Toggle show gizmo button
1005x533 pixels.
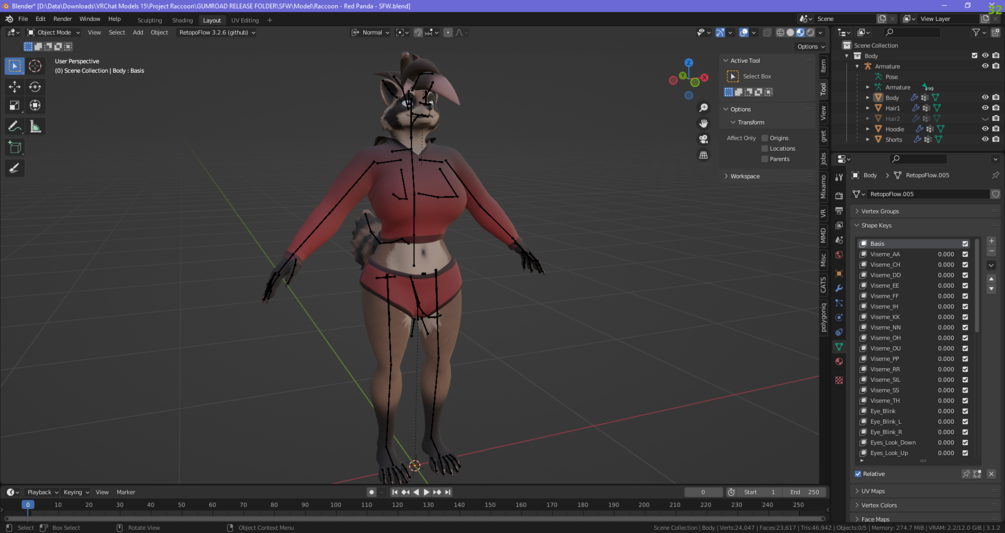point(720,32)
